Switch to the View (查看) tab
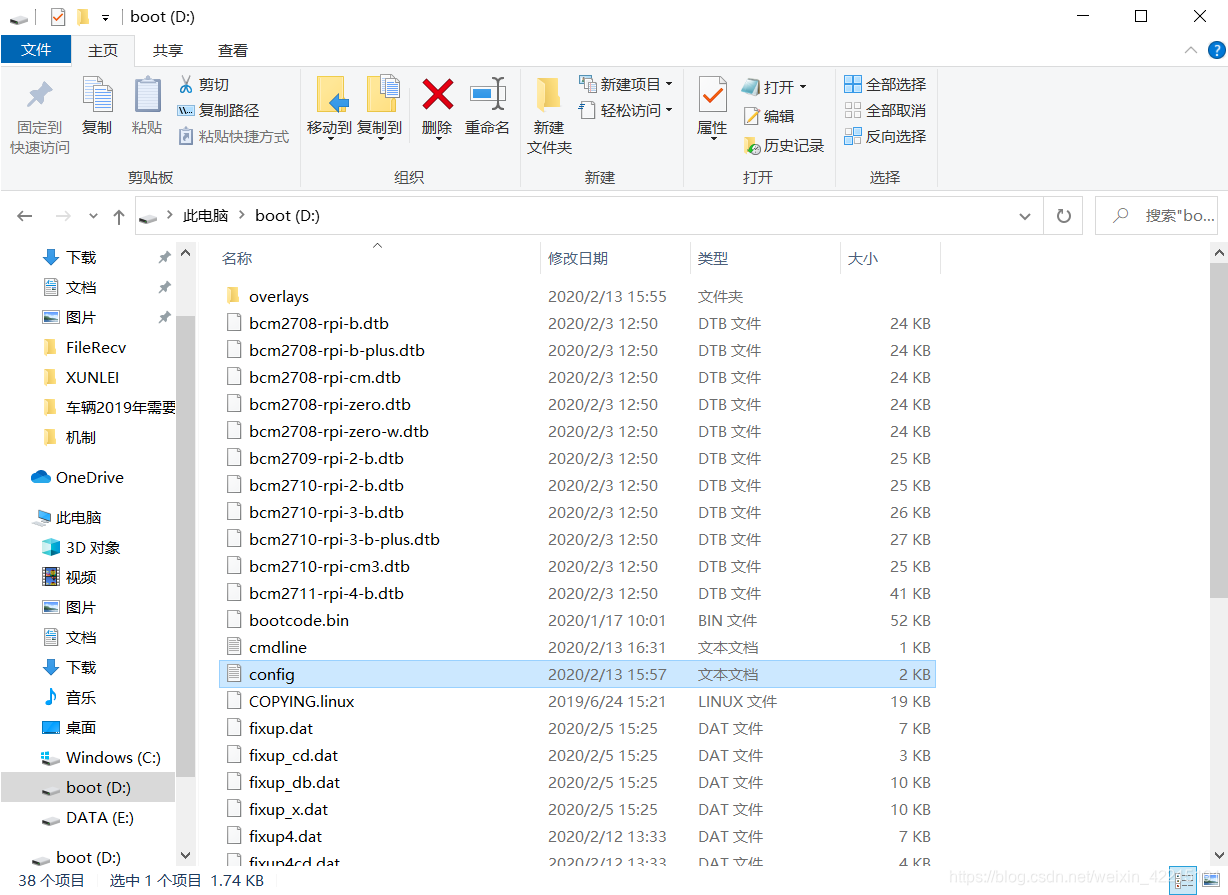The width and height of the screenshot is (1228, 895). point(233,50)
